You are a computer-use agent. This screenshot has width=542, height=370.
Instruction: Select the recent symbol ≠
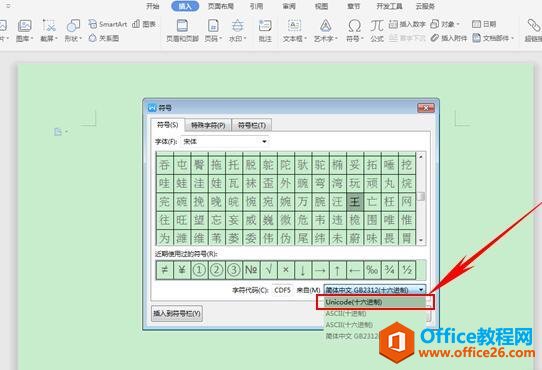click(165, 270)
